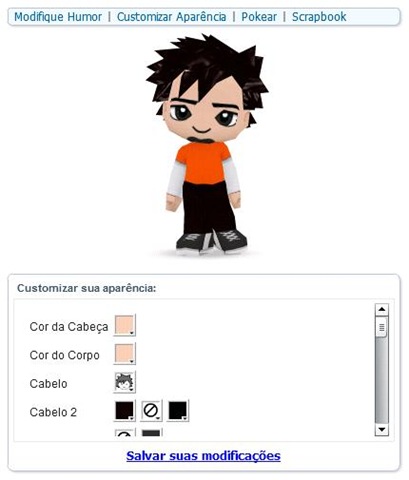Screen dimensions: 409x480
Task: Go to Scrapbook
Action: pos(319,17)
